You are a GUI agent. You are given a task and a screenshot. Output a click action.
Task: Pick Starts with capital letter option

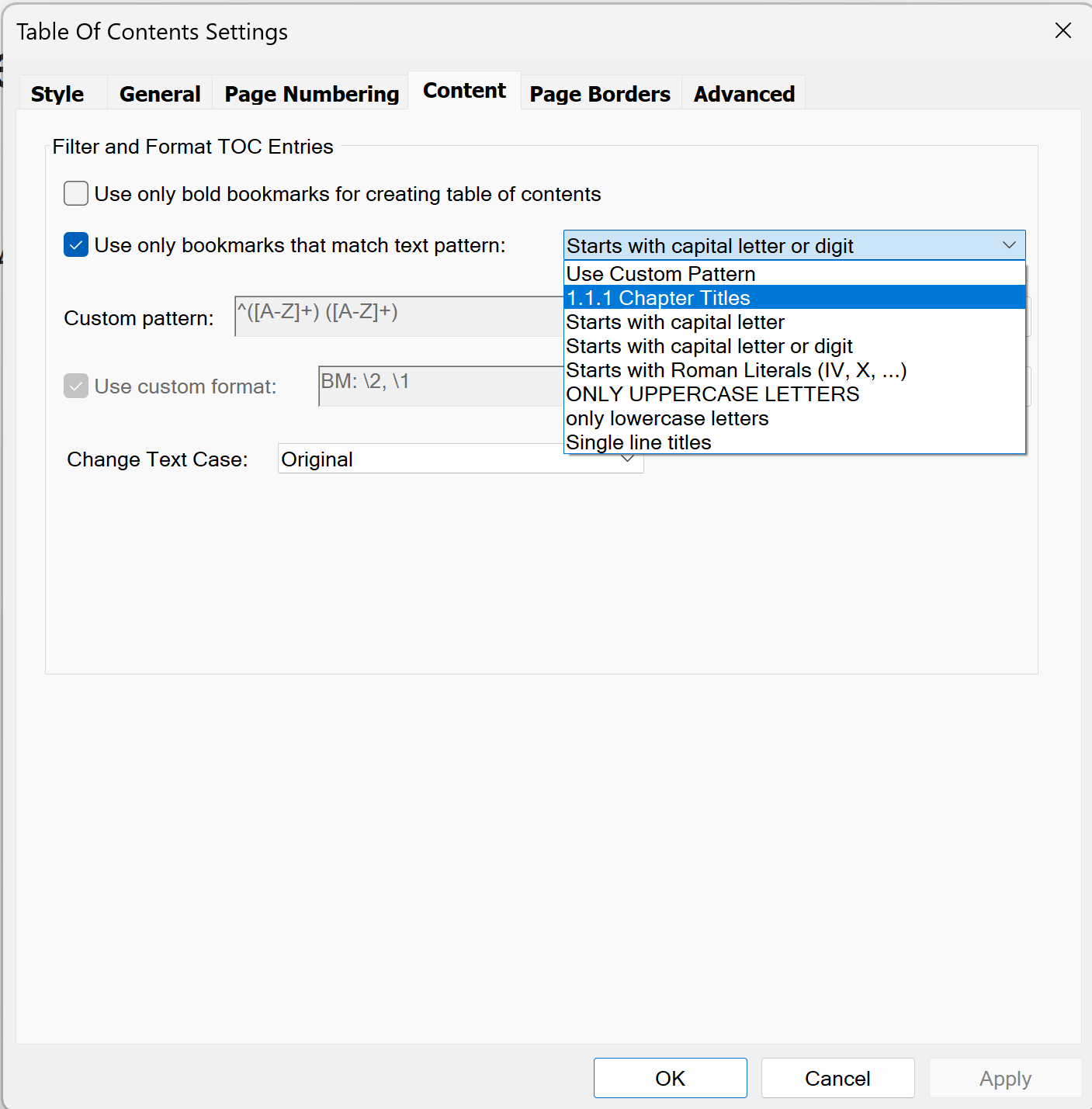[x=795, y=321]
